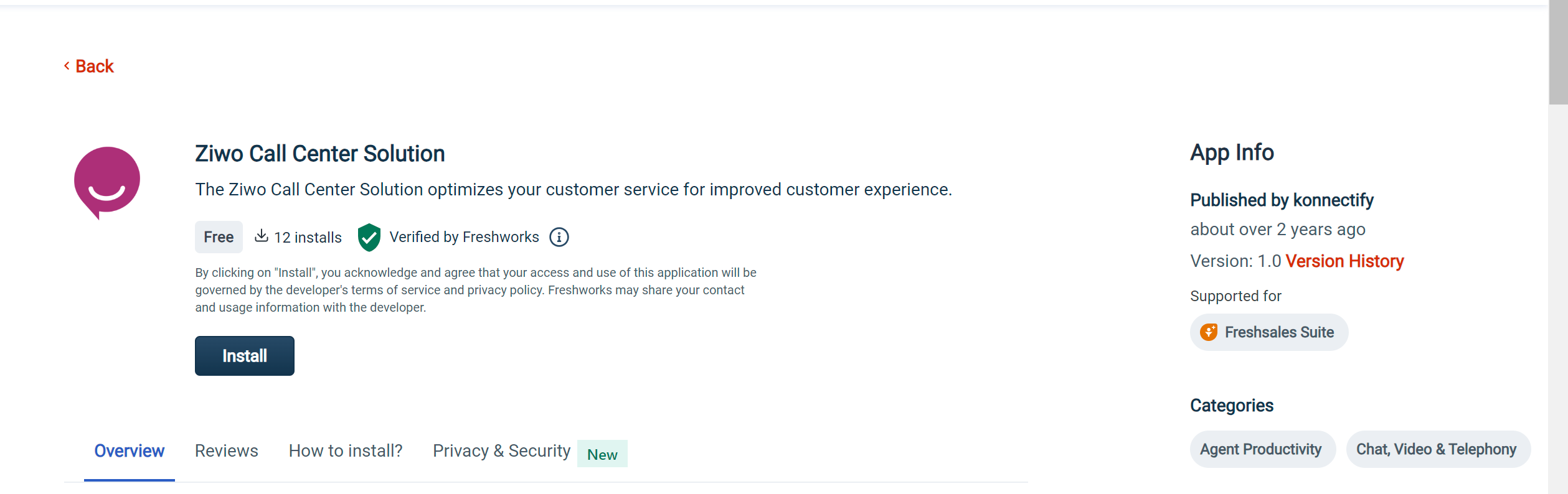The height and width of the screenshot is (494, 1568).
Task: Select the Privacy & Security tab
Action: click(x=502, y=451)
